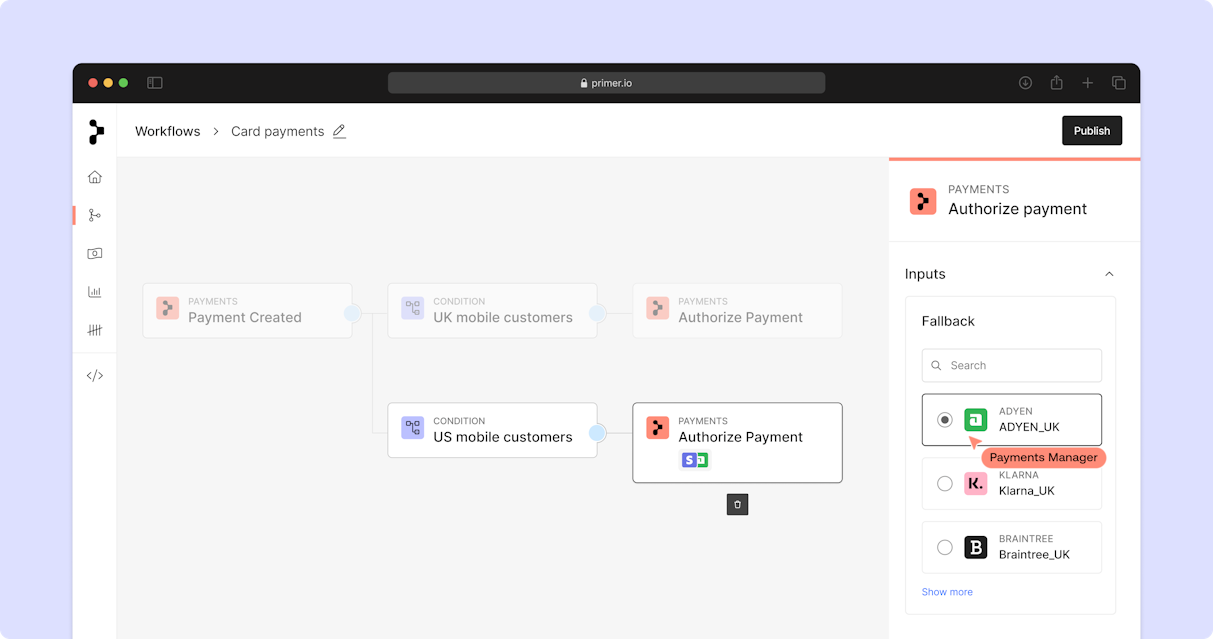Click the Klarna logo in the fallback list
Image resolution: width=1213 pixels, height=639 pixels.
(976, 484)
